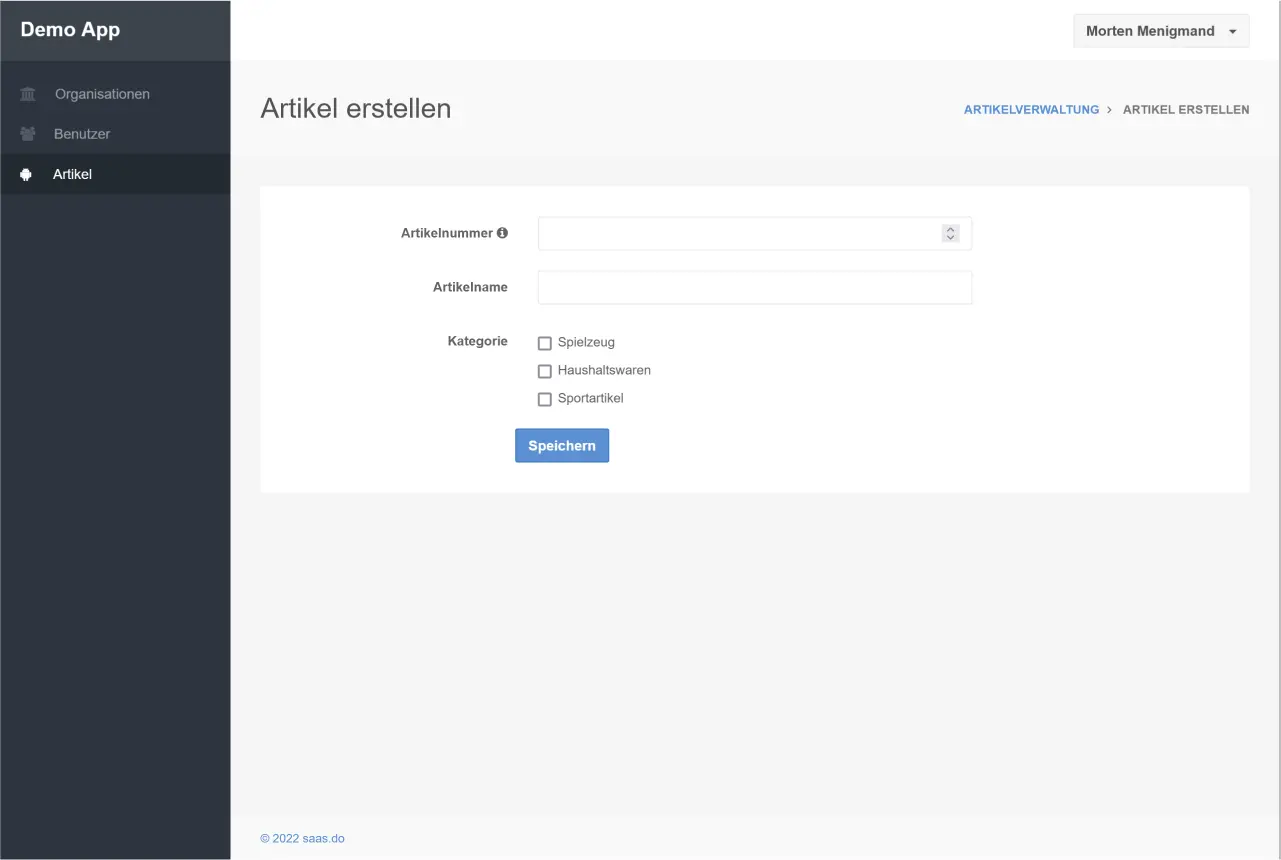Open the Morten Menigmand user dropdown
Viewport: 1281px width, 860px height.
(1150, 31)
